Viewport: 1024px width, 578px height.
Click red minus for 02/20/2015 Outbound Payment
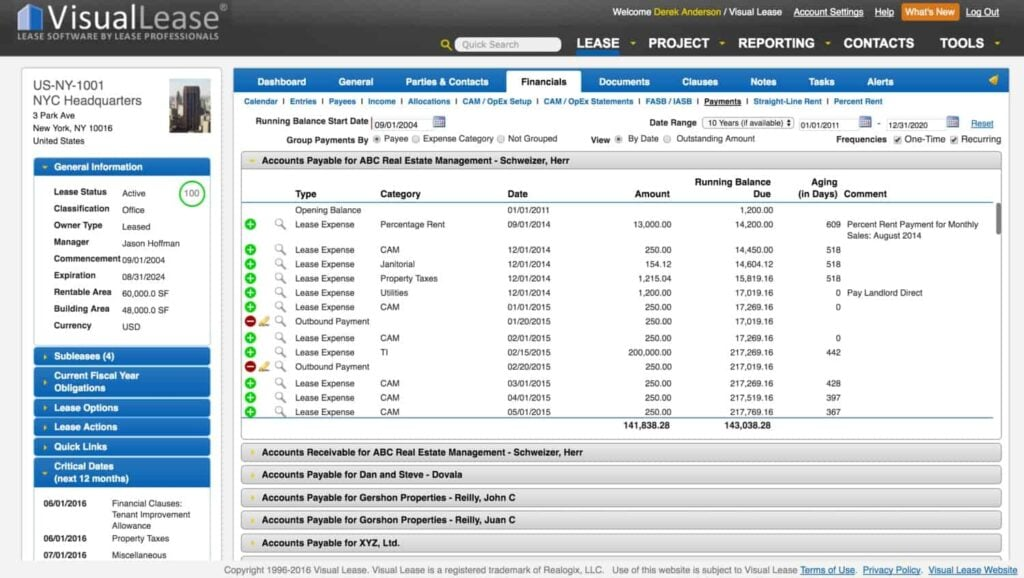(250, 366)
